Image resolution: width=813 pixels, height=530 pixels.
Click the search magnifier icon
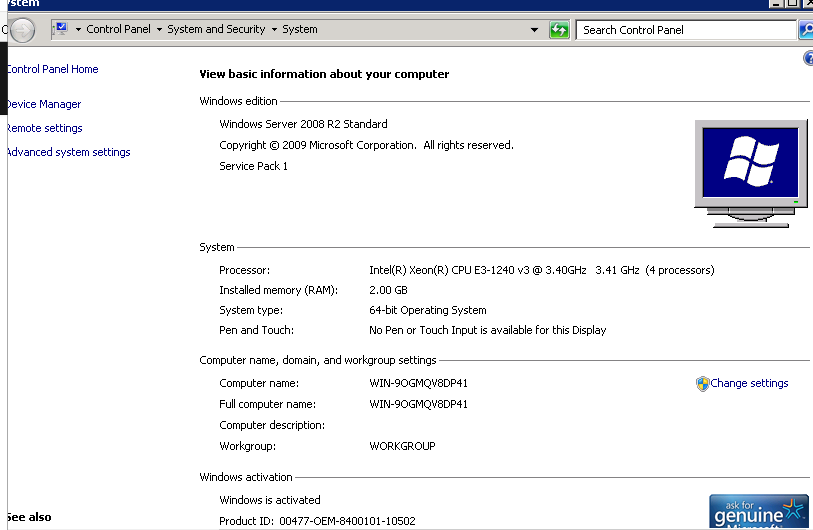click(806, 30)
